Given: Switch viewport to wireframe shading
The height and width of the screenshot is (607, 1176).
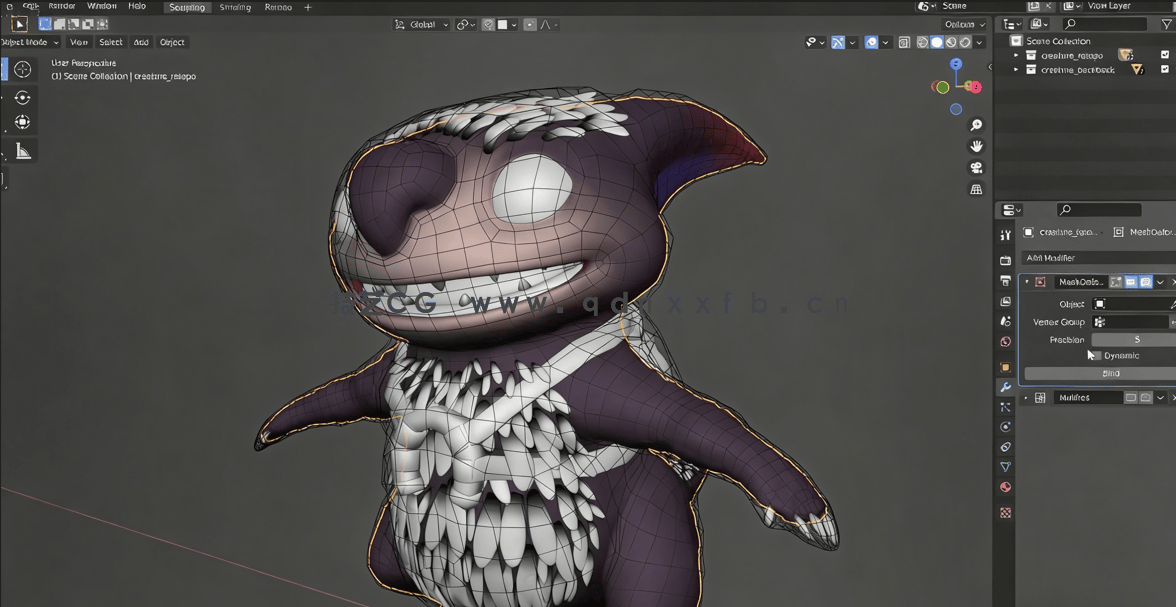Looking at the screenshot, I should 921,42.
